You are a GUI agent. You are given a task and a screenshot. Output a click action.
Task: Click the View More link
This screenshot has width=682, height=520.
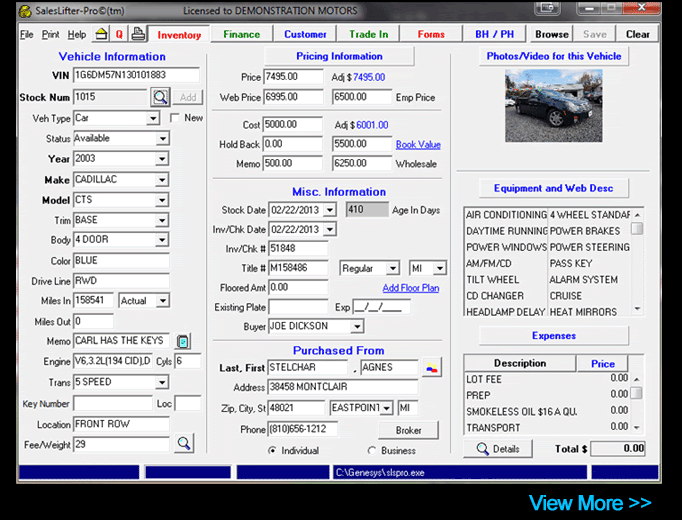(x=590, y=503)
